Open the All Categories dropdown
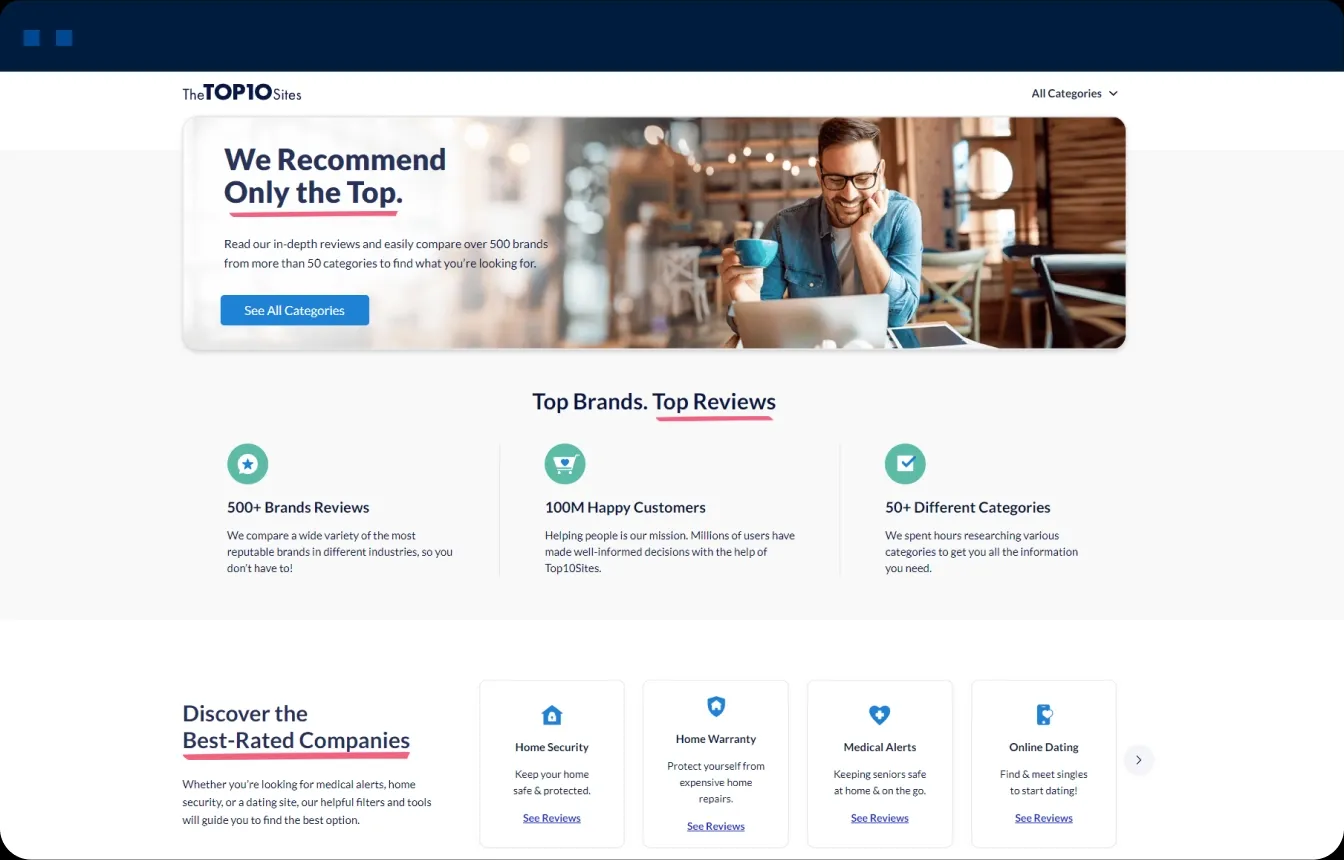This screenshot has height=860, width=1344. click(1066, 94)
